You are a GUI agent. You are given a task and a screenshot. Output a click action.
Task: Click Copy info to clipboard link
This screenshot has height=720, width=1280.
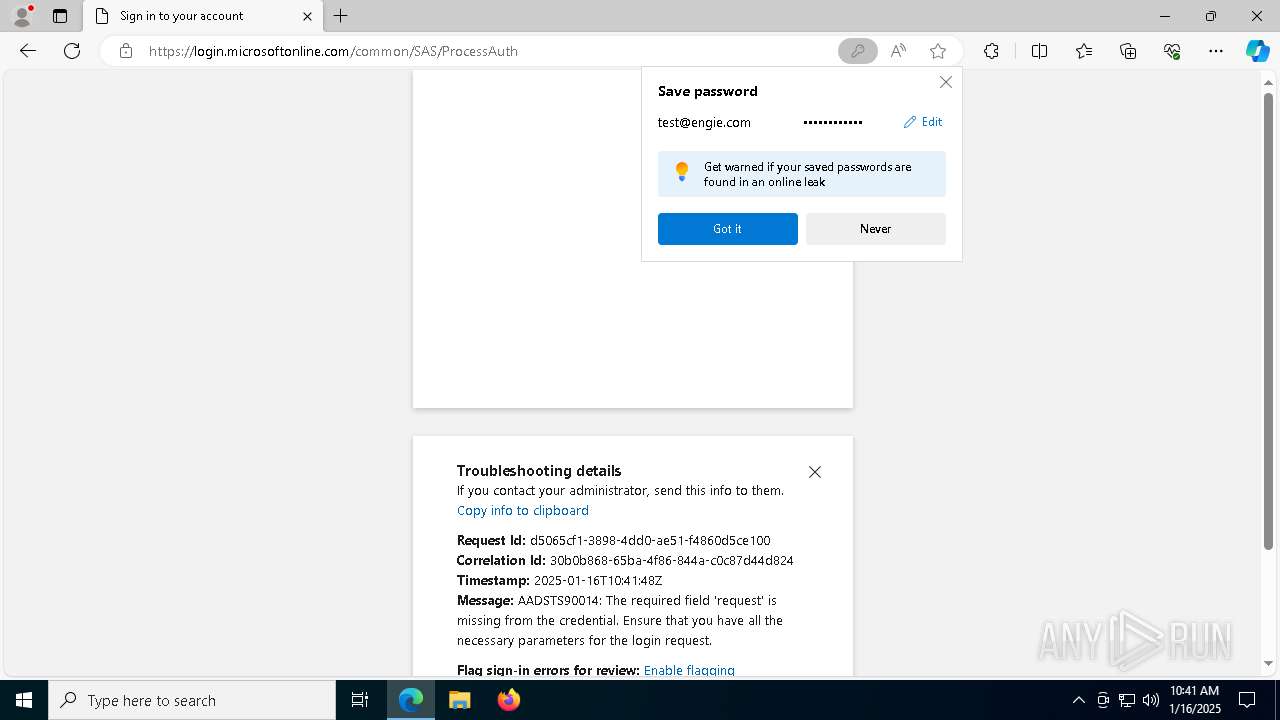[523, 510]
